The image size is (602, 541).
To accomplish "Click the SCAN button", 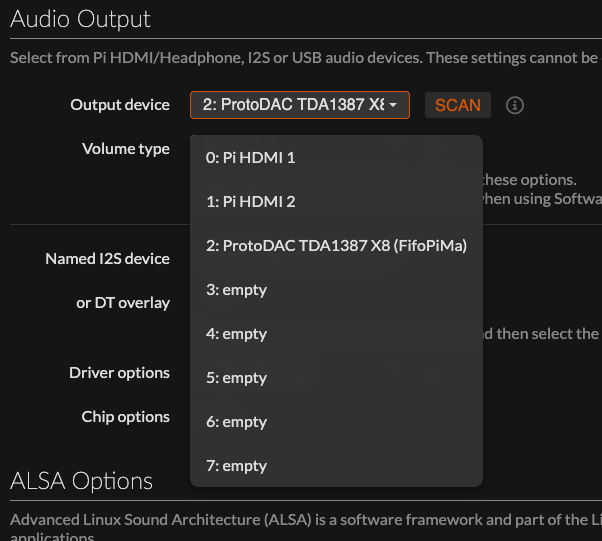I will (458, 105).
